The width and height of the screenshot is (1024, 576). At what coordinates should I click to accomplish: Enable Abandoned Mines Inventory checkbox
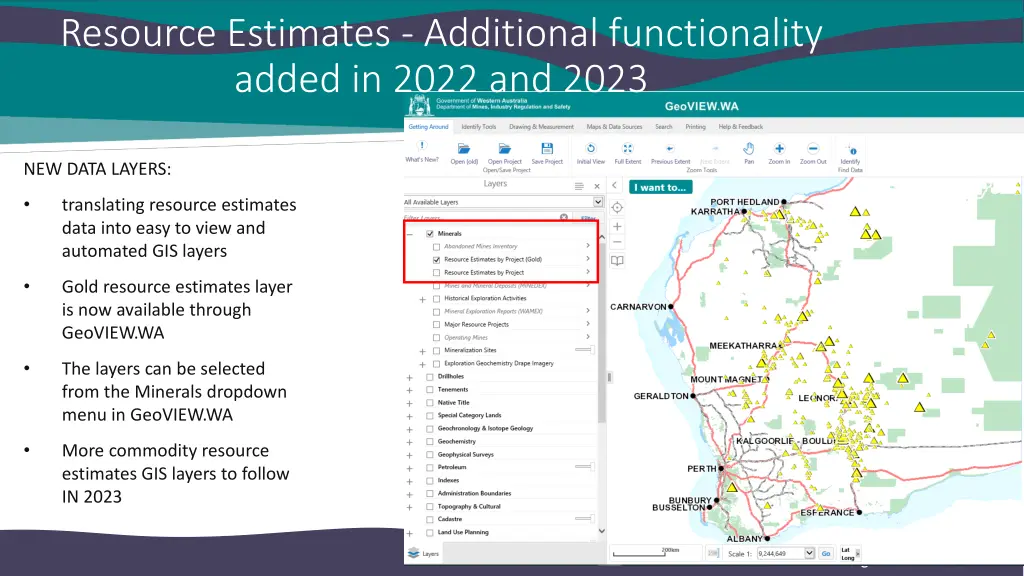pyautogui.click(x=436, y=246)
